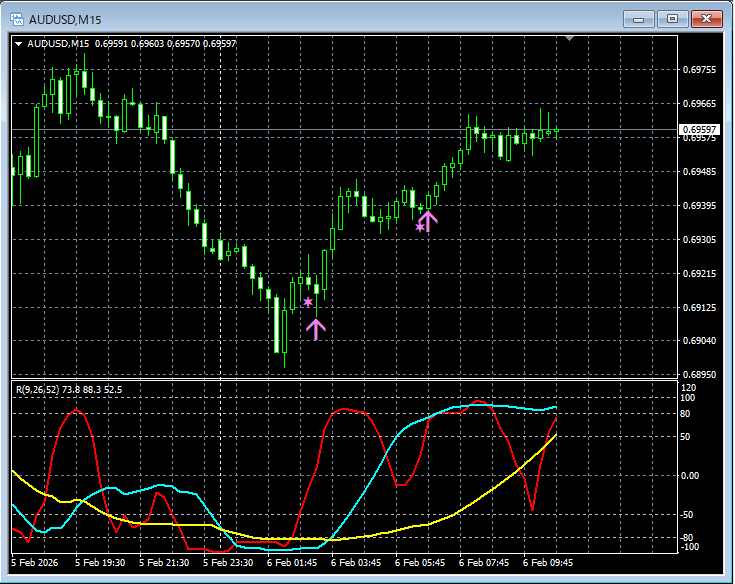
Task: Click the 6 Feb 01:45 time axis label
Action: click(x=294, y=563)
